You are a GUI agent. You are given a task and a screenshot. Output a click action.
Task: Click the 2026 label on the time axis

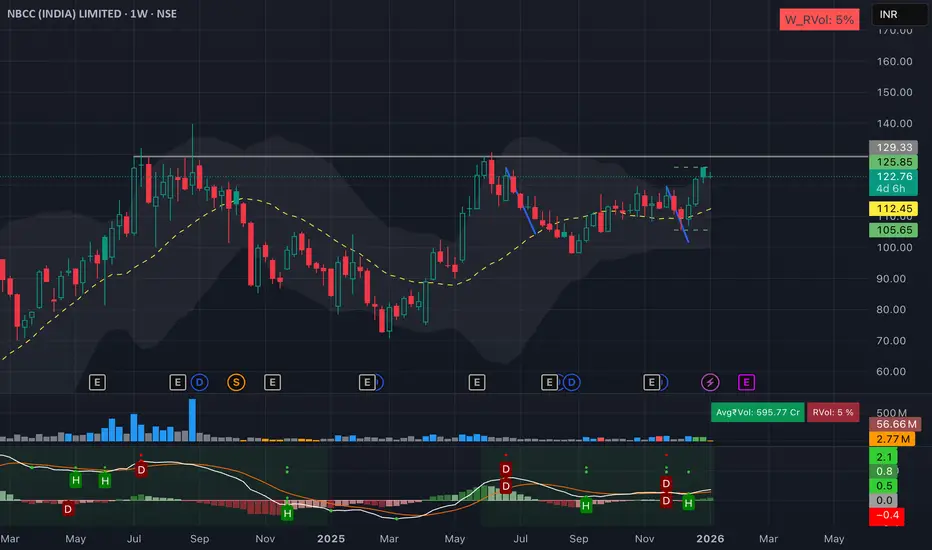[710, 539]
